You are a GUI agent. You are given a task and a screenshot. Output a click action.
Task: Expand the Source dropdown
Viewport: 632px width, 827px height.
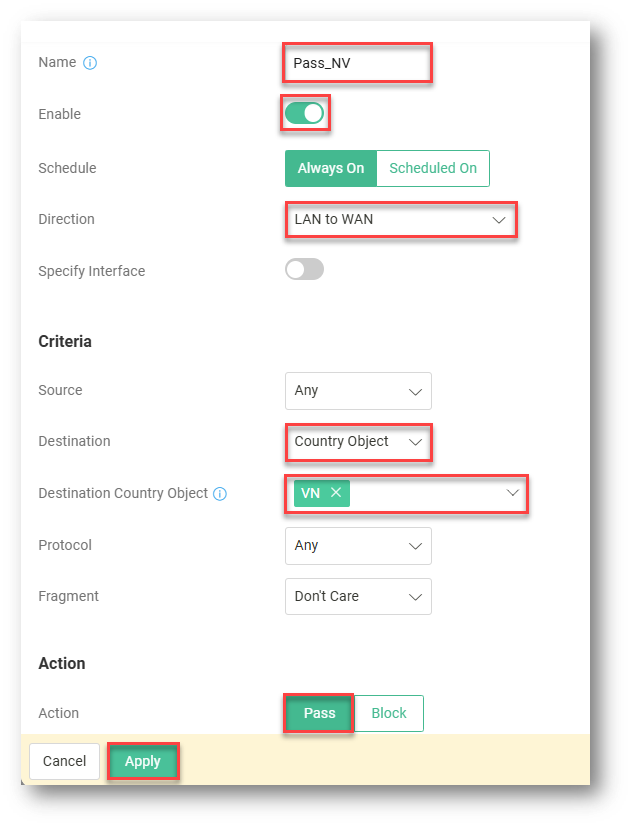358,391
